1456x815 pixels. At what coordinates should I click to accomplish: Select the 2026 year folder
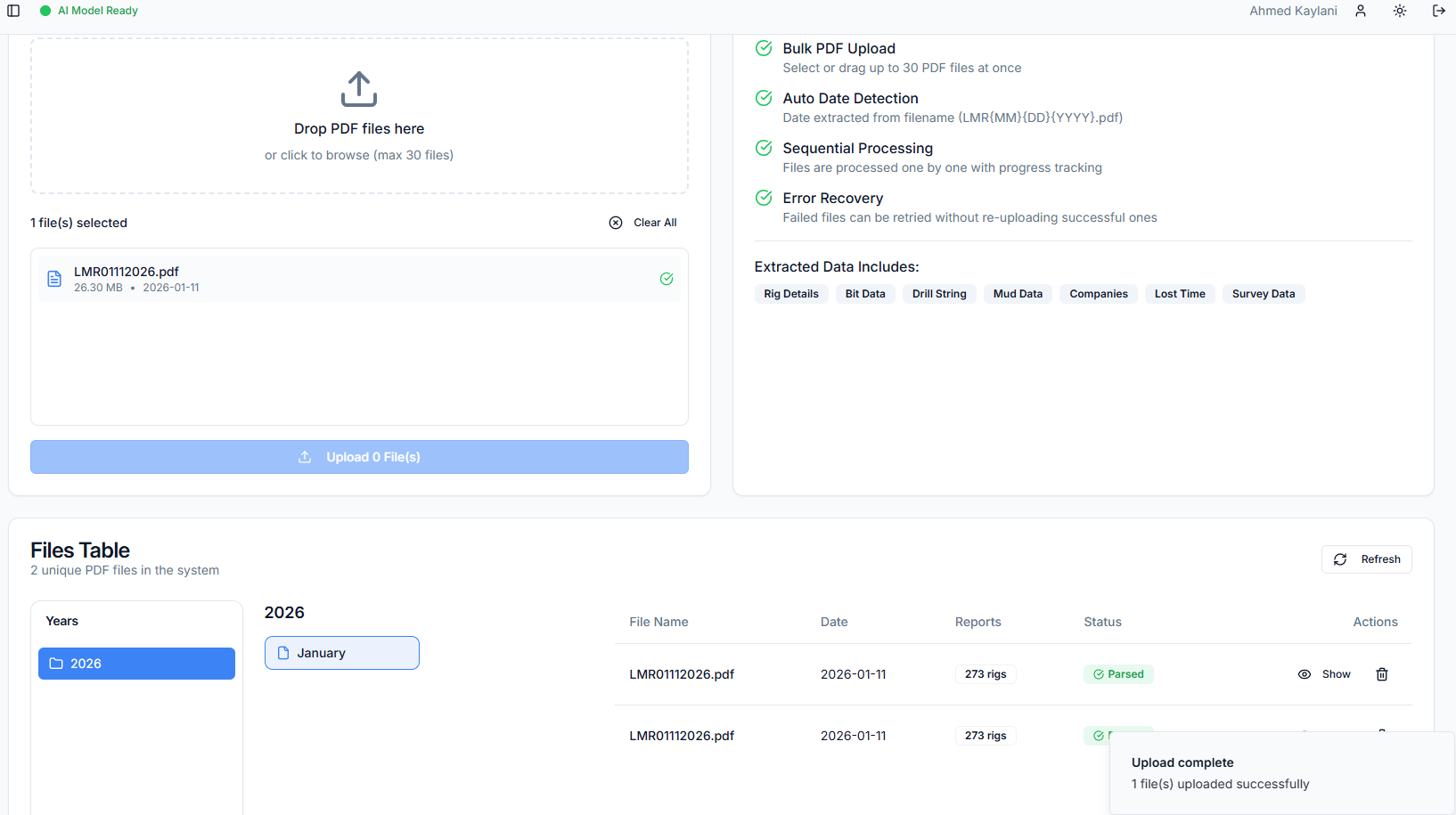click(136, 664)
